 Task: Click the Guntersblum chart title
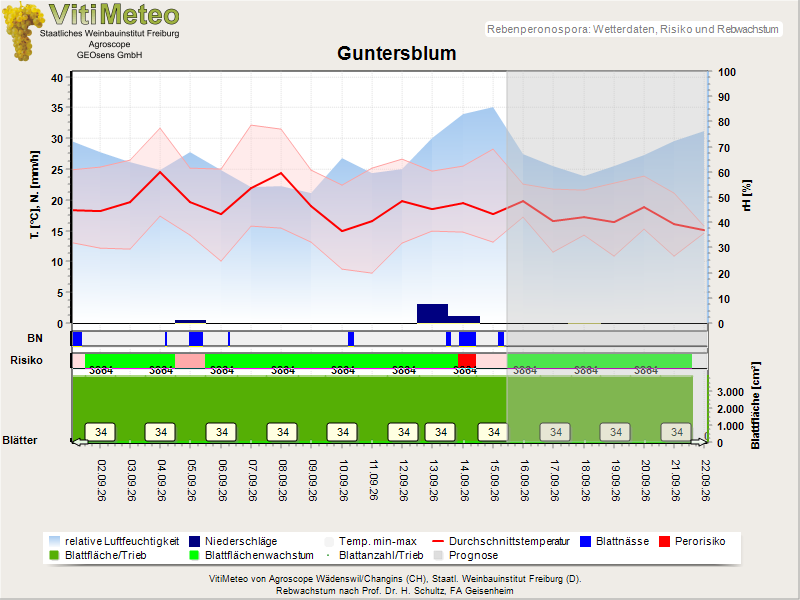pos(396,54)
